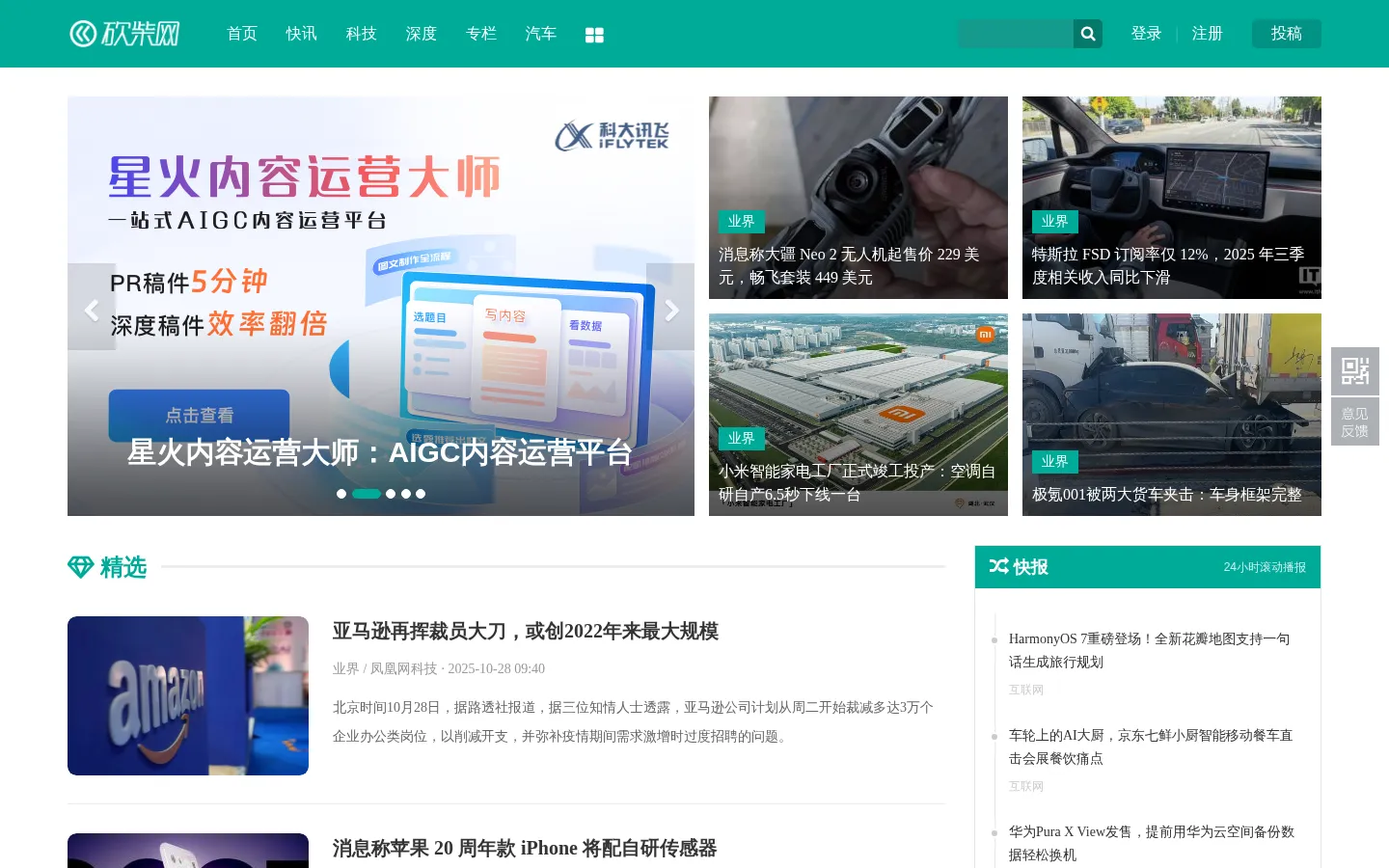The image size is (1389, 868).
Task: Focus the header search input field
Action: [1016, 34]
